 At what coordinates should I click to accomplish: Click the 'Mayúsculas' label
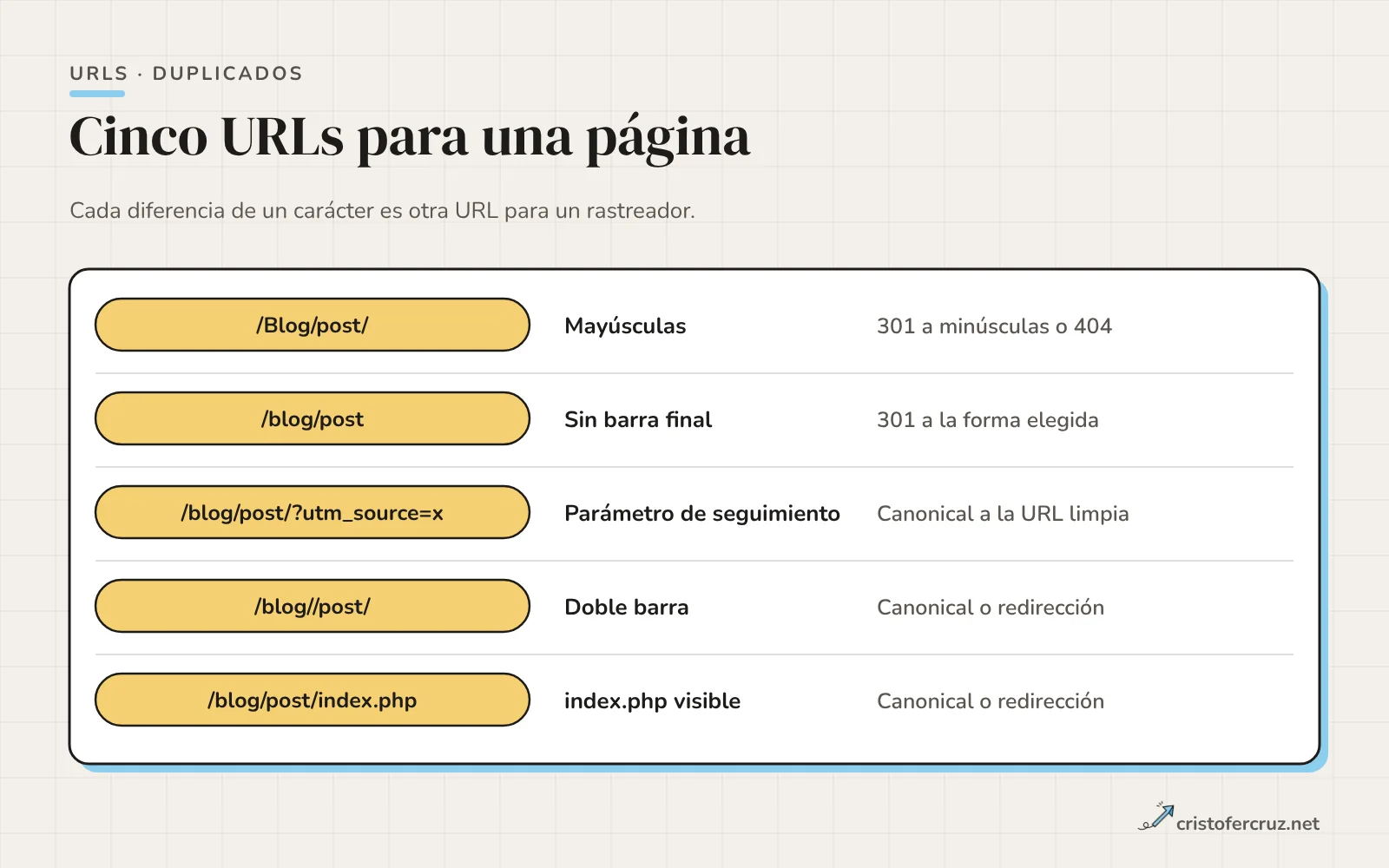tap(625, 326)
